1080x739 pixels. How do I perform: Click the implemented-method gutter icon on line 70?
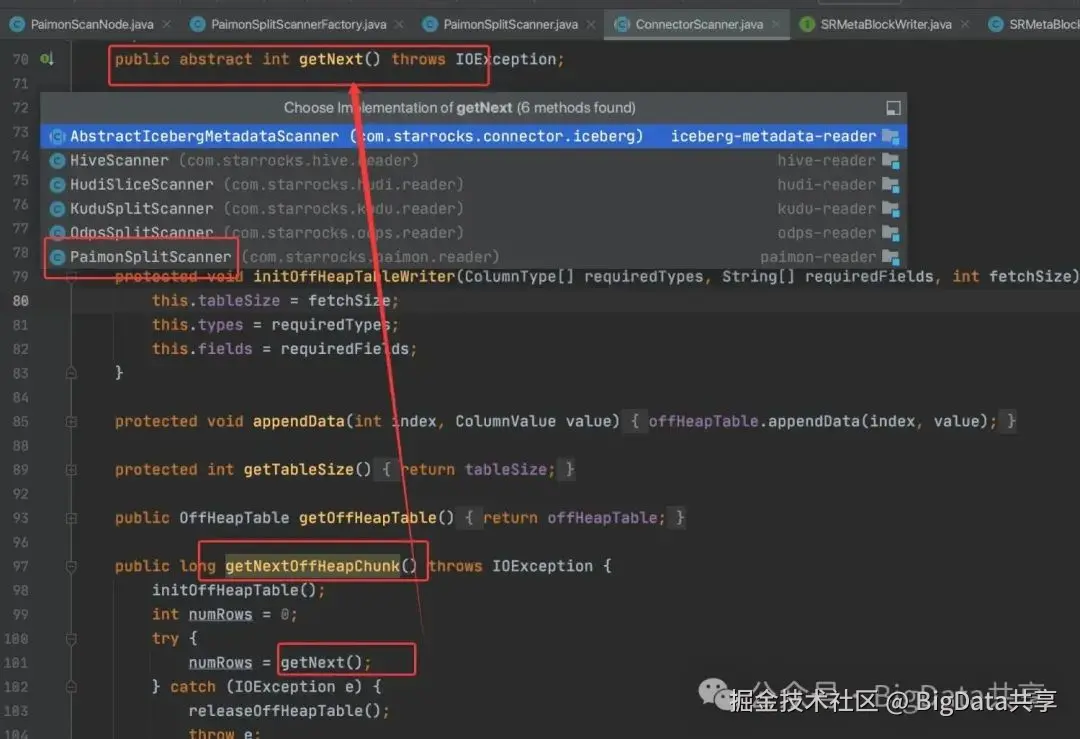[47, 59]
